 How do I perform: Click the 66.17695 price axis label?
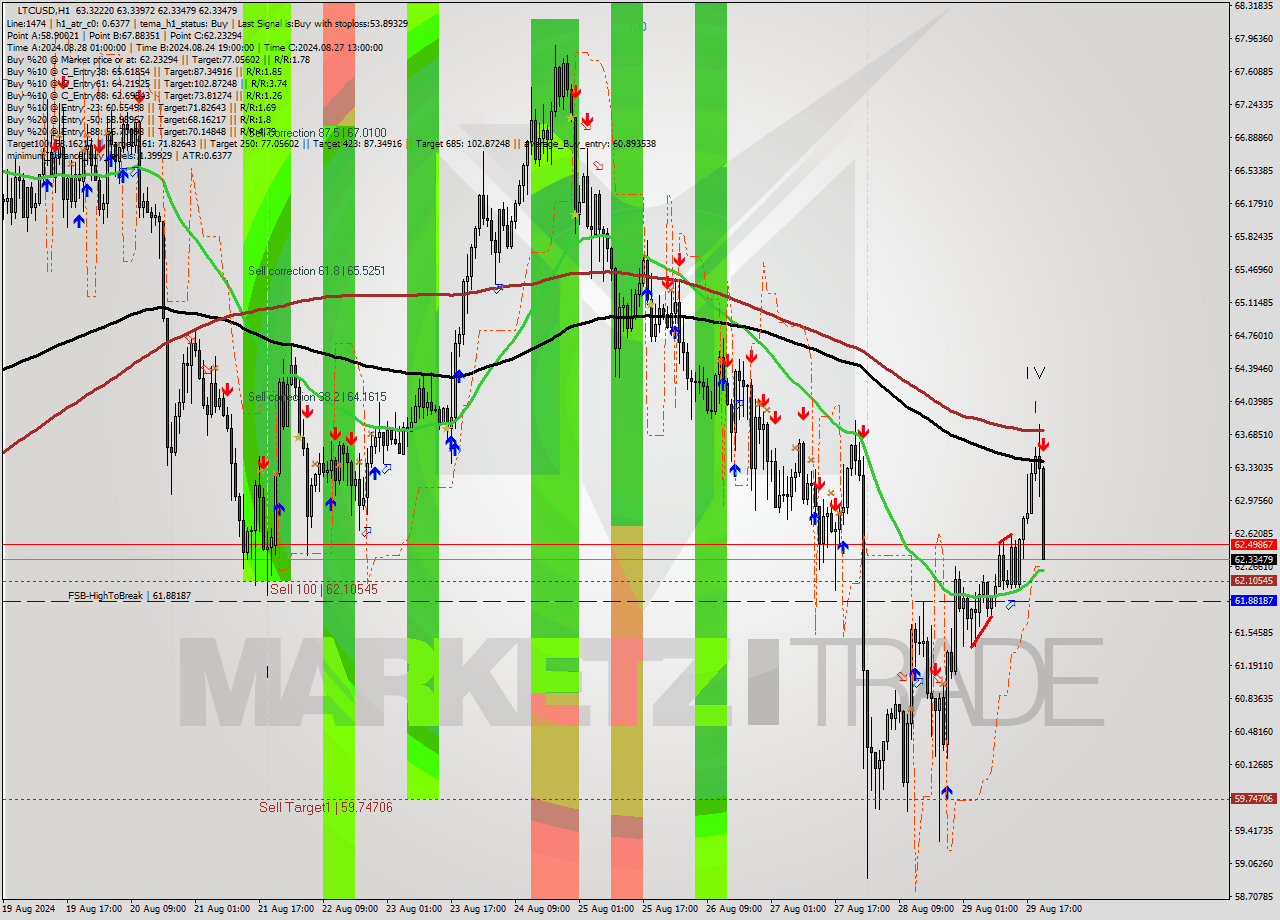[x=1253, y=204]
